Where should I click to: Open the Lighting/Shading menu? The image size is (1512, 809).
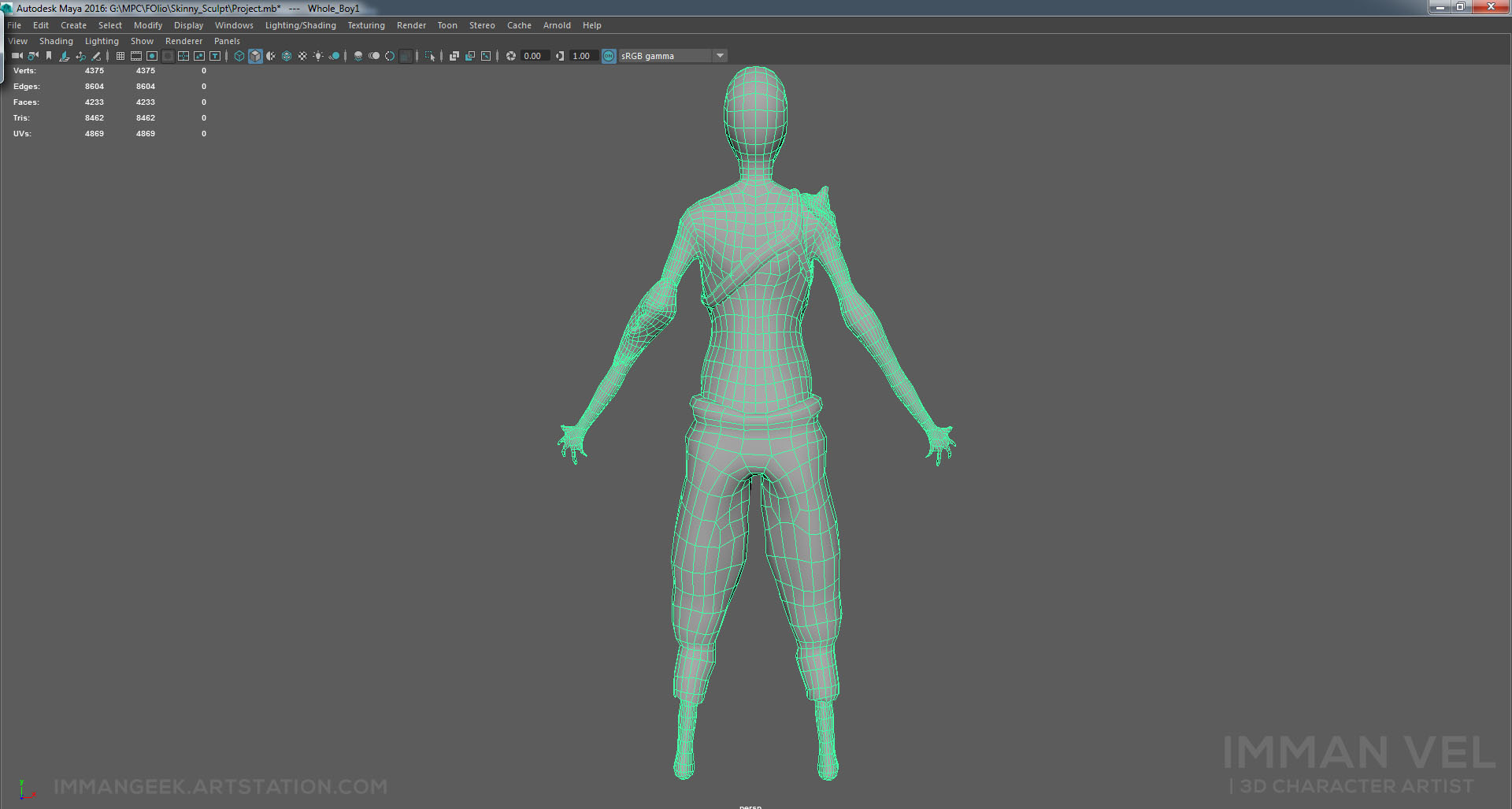click(x=300, y=25)
